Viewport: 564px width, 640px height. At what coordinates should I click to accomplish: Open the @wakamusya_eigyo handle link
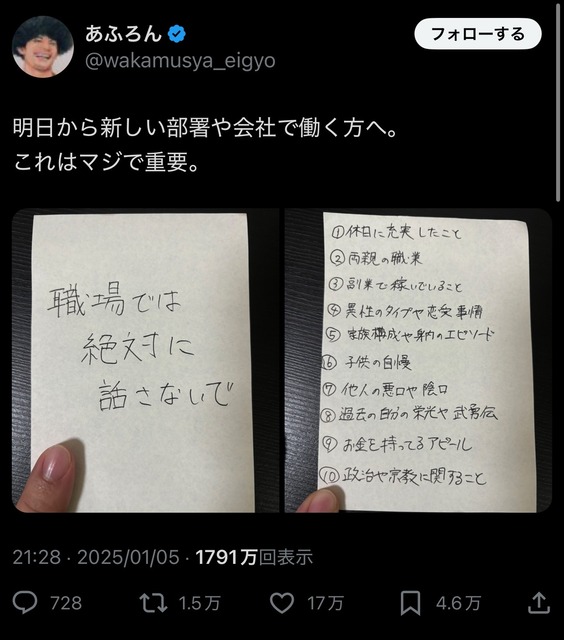click(180, 61)
